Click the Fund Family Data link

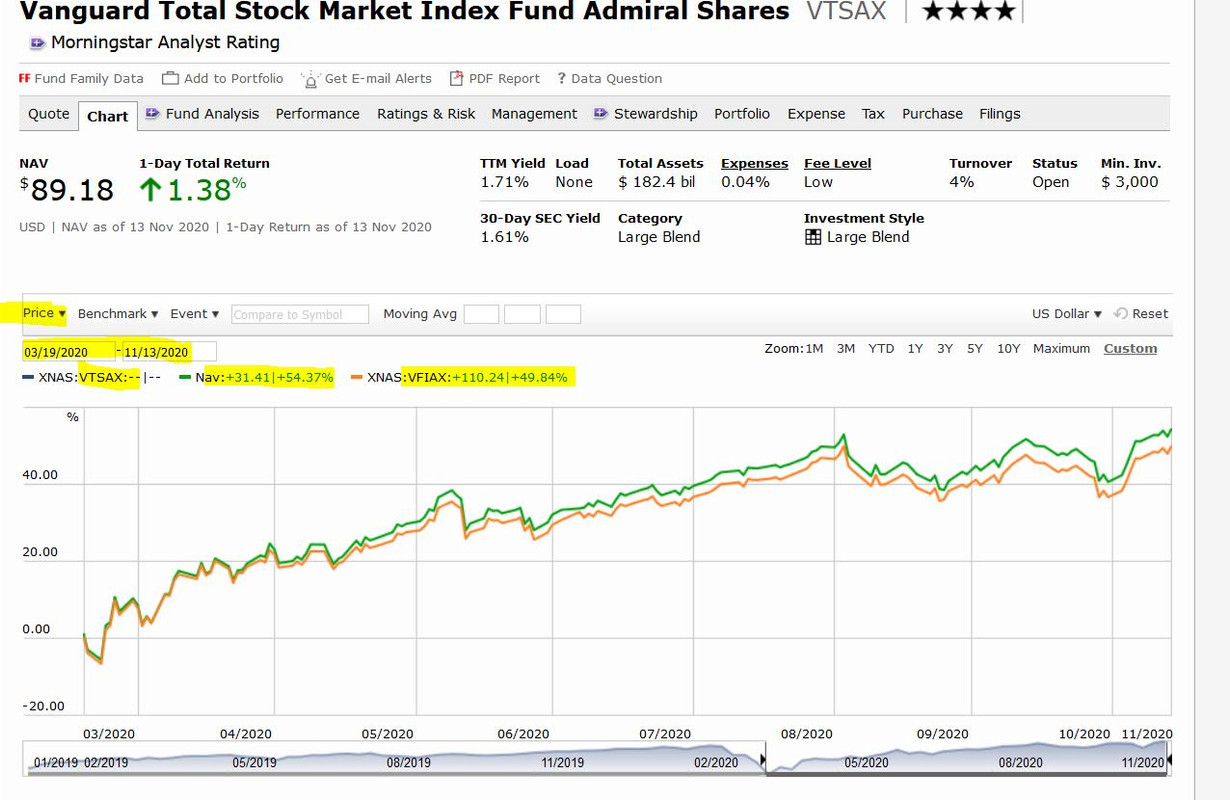89,79
